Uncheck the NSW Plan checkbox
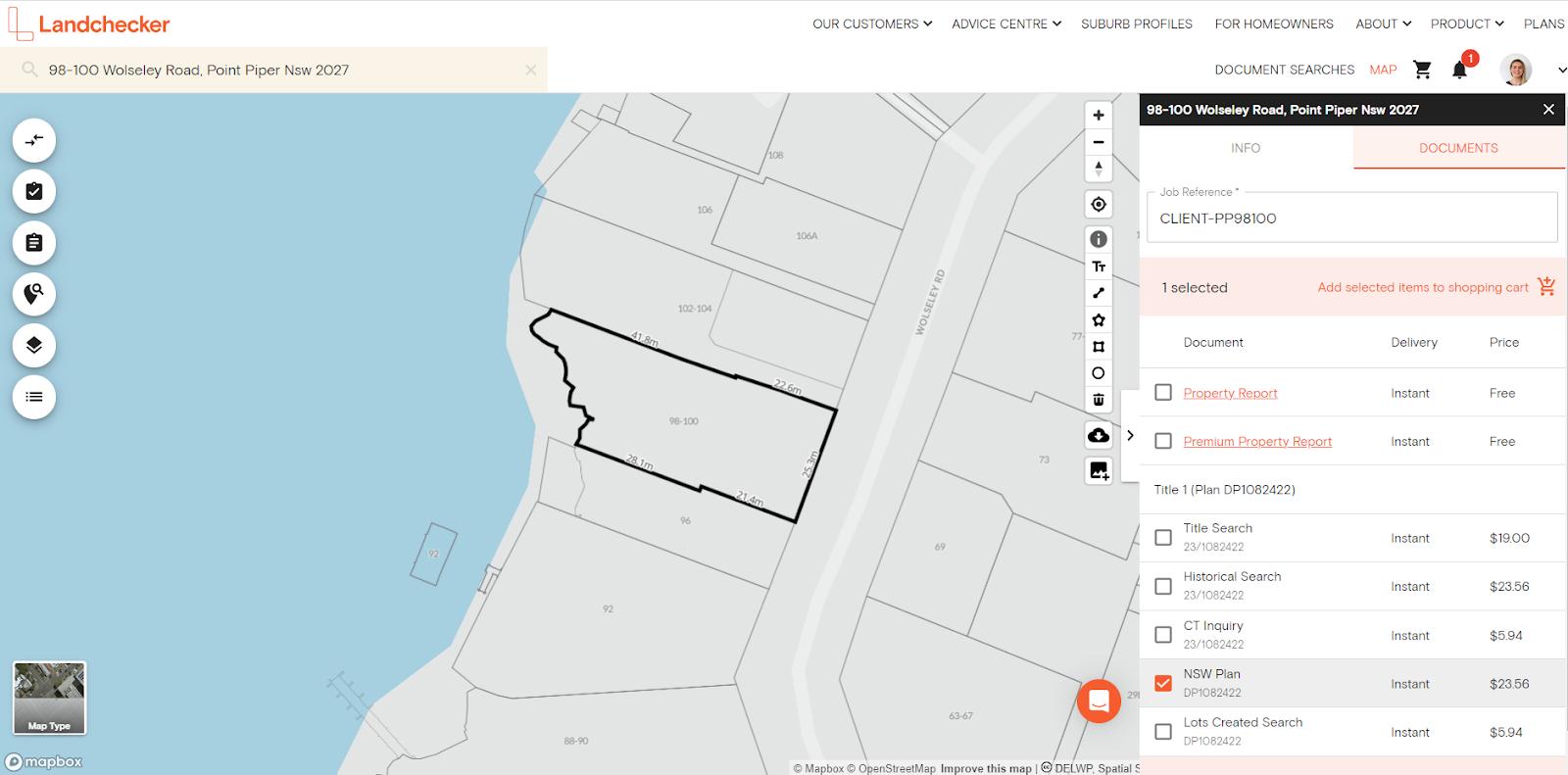This screenshot has width=1568, height=775. 1163,683
